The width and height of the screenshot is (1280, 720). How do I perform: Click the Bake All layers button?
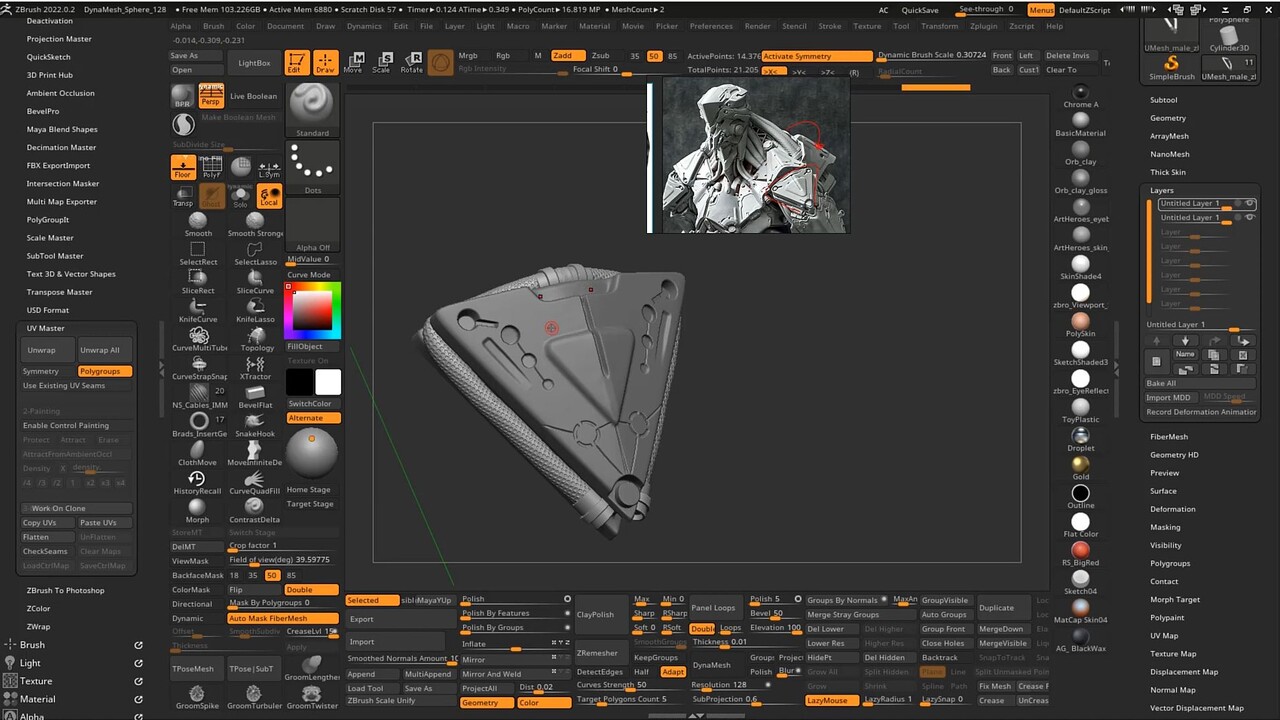pyautogui.click(x=1199, y=383)
